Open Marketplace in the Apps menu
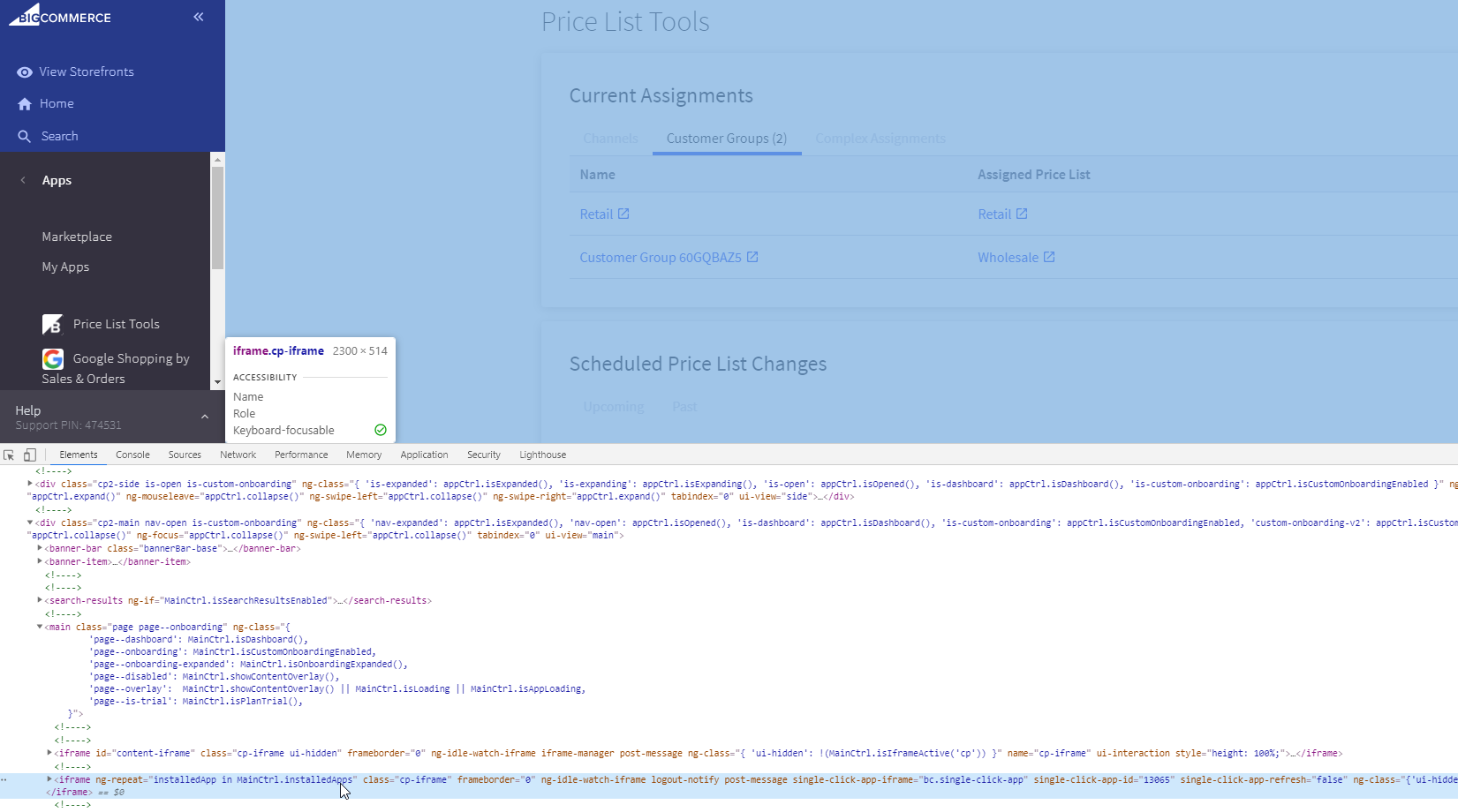This screenshot has height=812, width=1458. 77,237
